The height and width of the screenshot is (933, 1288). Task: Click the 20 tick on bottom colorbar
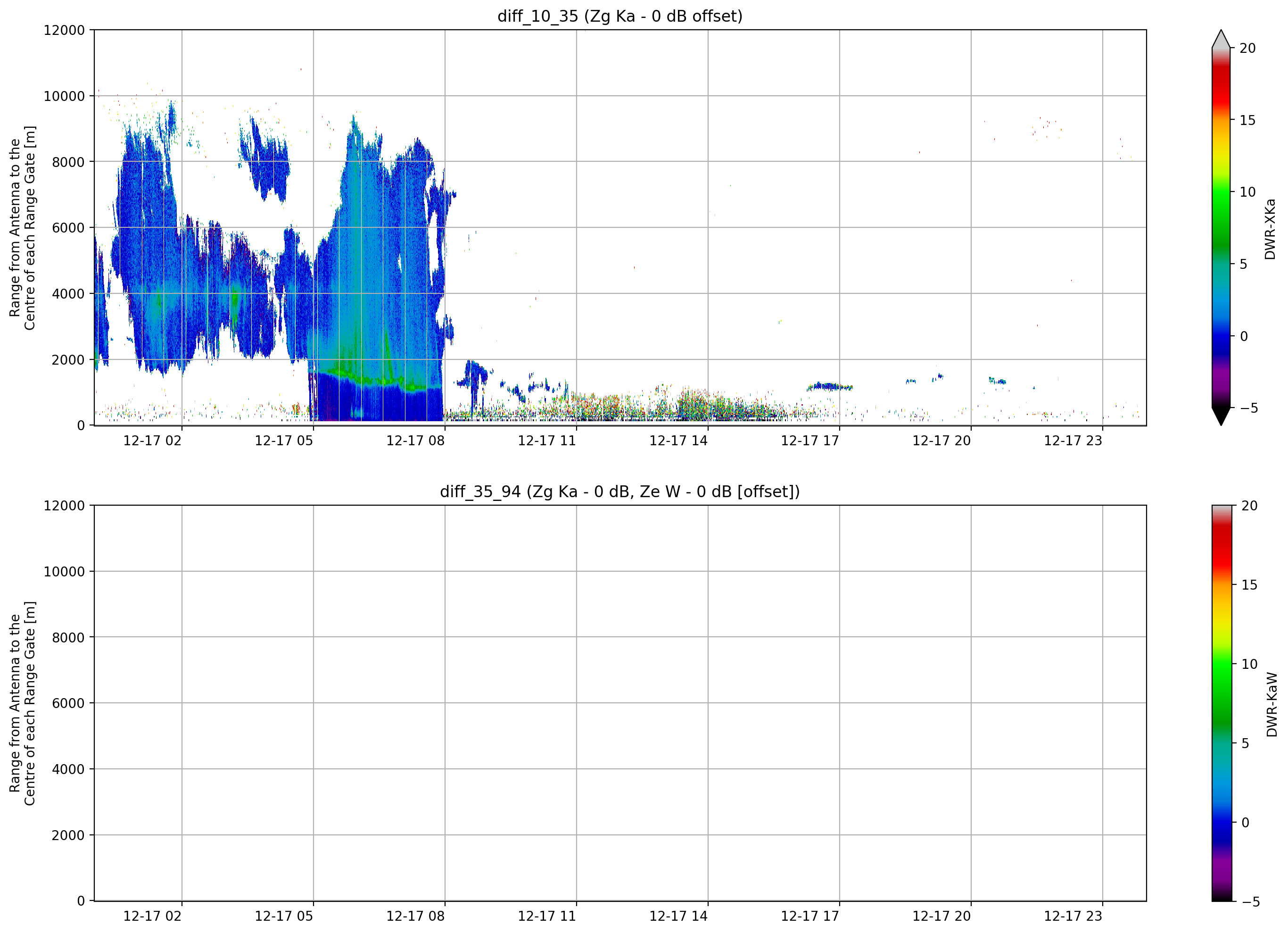point(1249,506)
